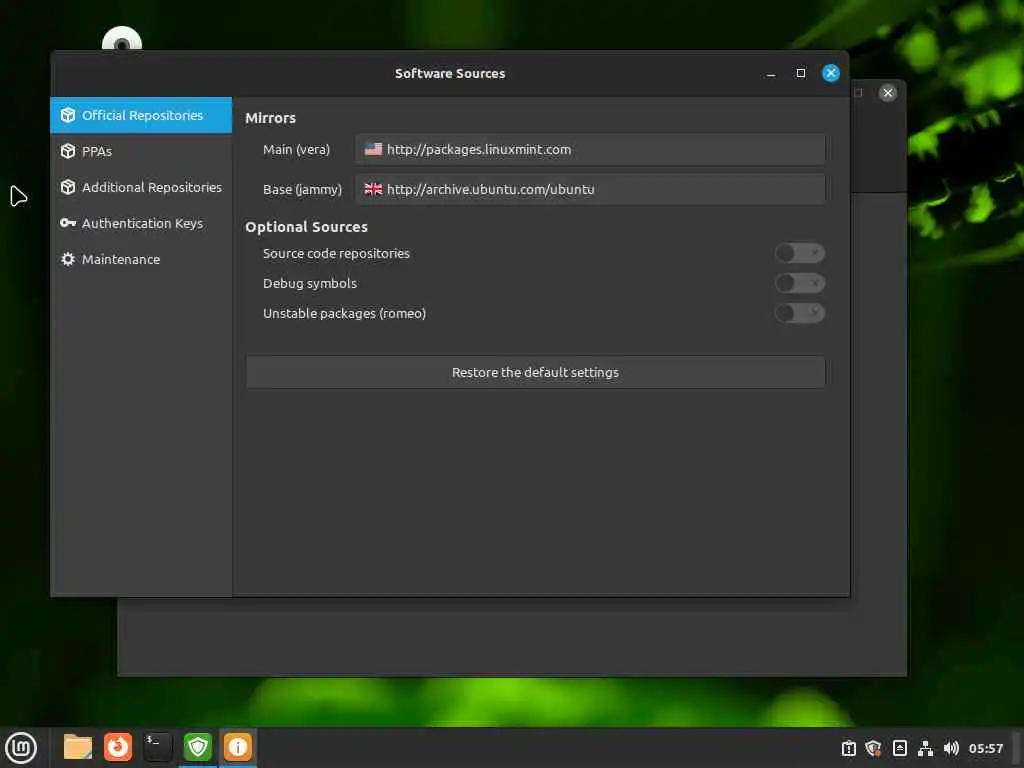Select Official Repositories in sidebar

[x=141, y=115]
